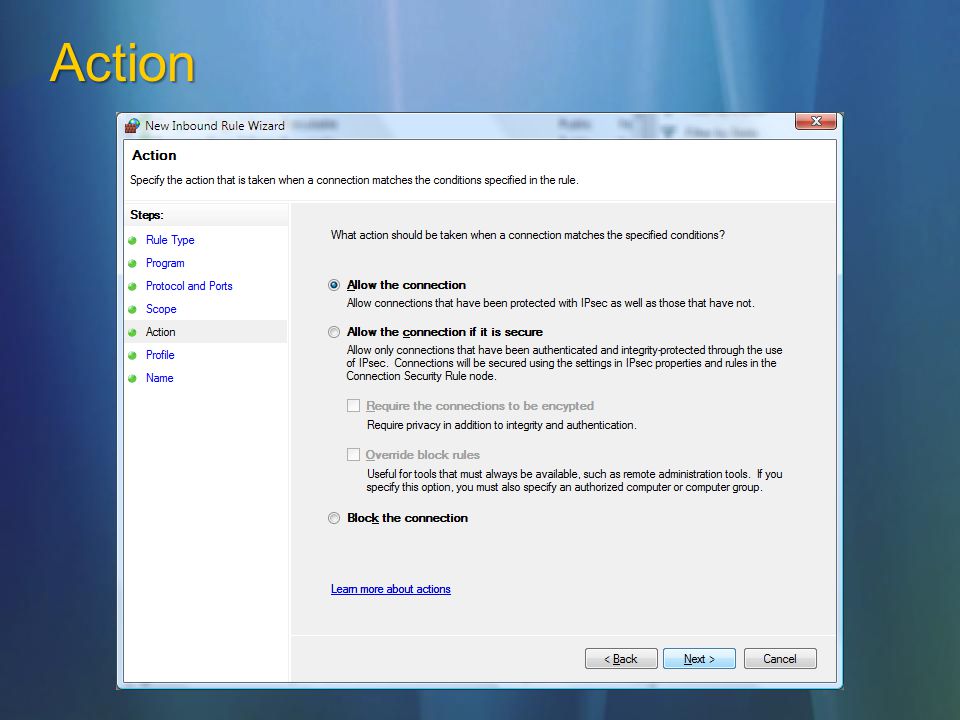Click green bullet beside Rule Type
This screenshot has height=720, width=960.
point(132,241)
